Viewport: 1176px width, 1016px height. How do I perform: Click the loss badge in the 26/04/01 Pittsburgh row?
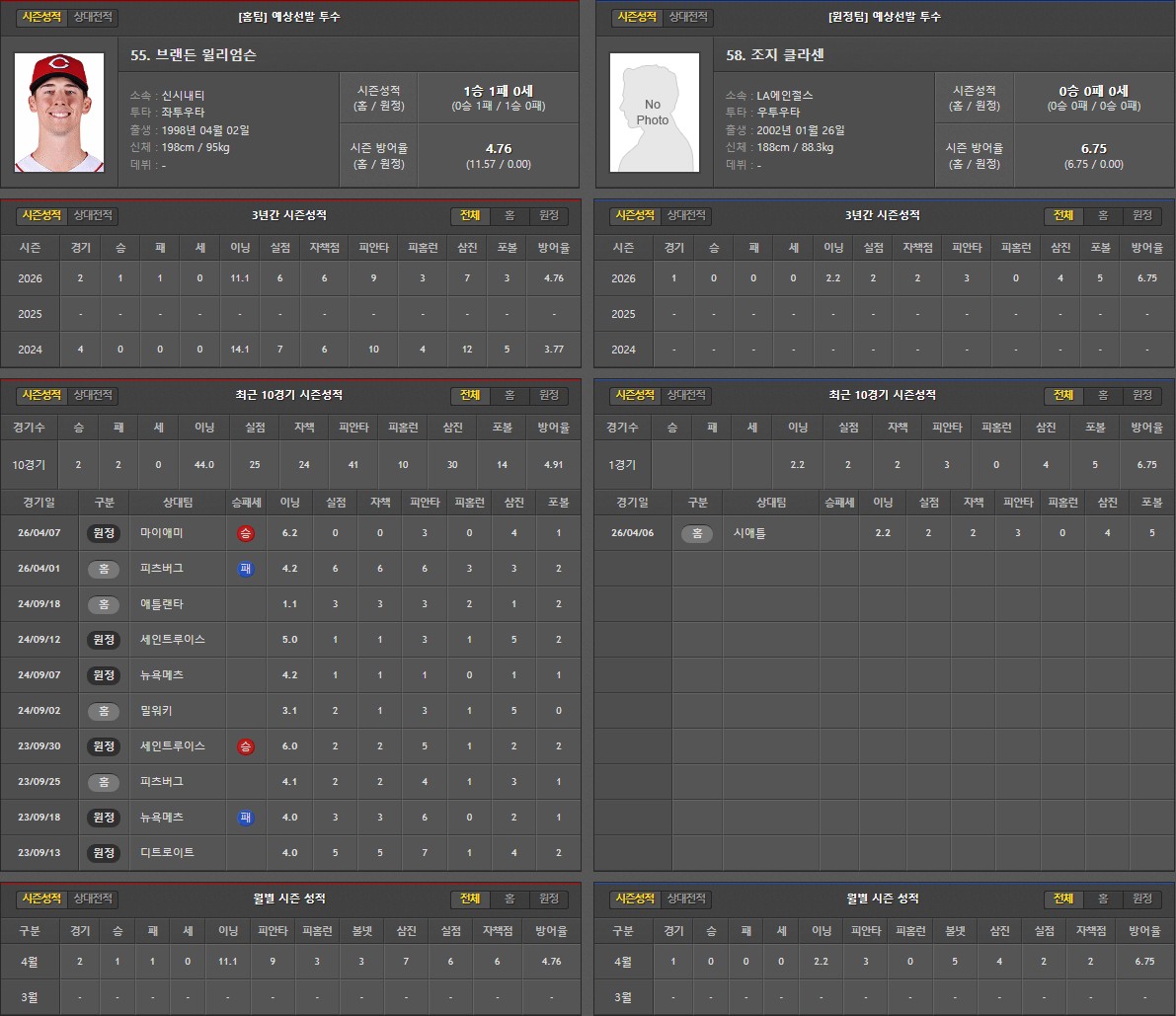(x=245, y=569)
